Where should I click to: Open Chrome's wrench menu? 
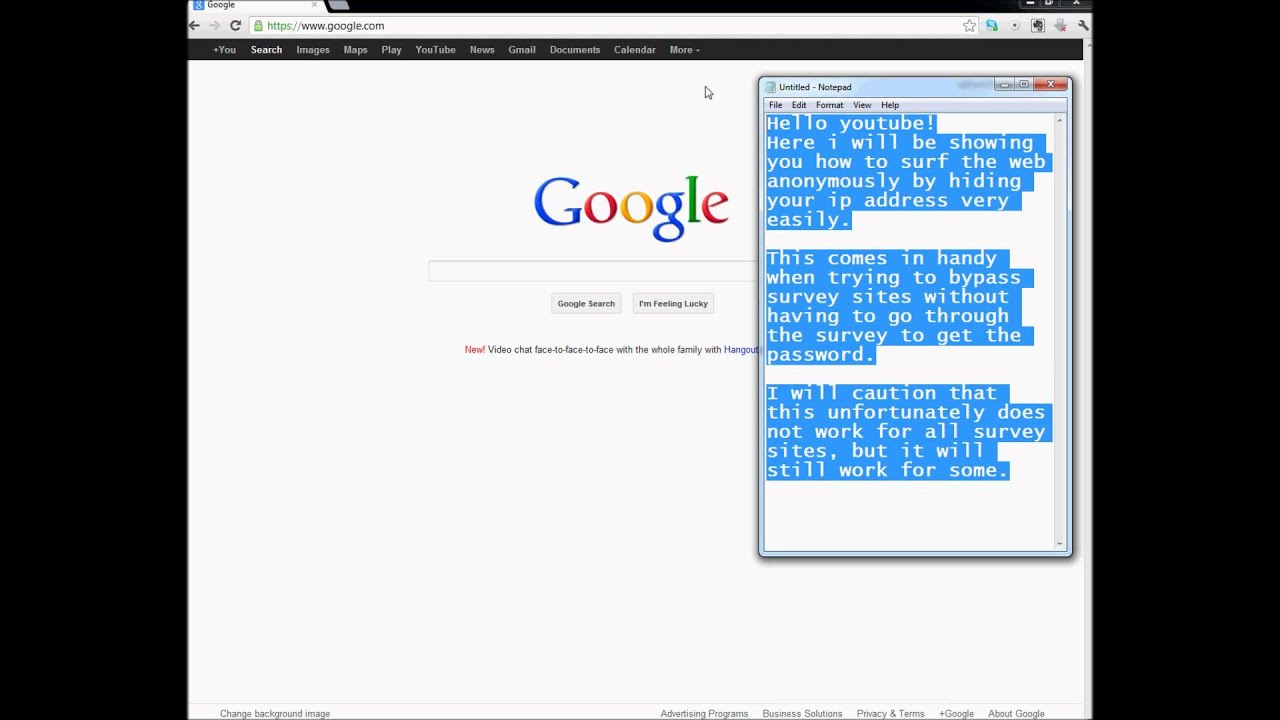coord(1083,26)
